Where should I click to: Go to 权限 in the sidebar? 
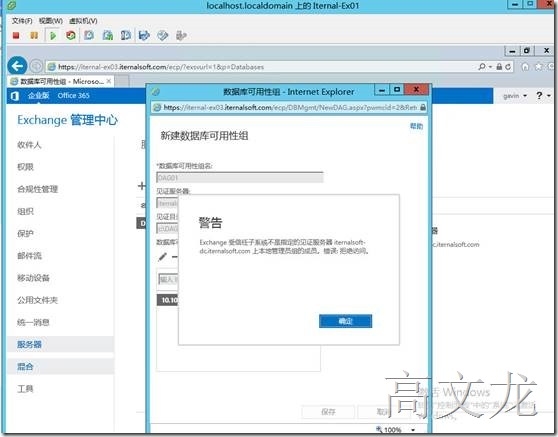click(x=25, y=167)
